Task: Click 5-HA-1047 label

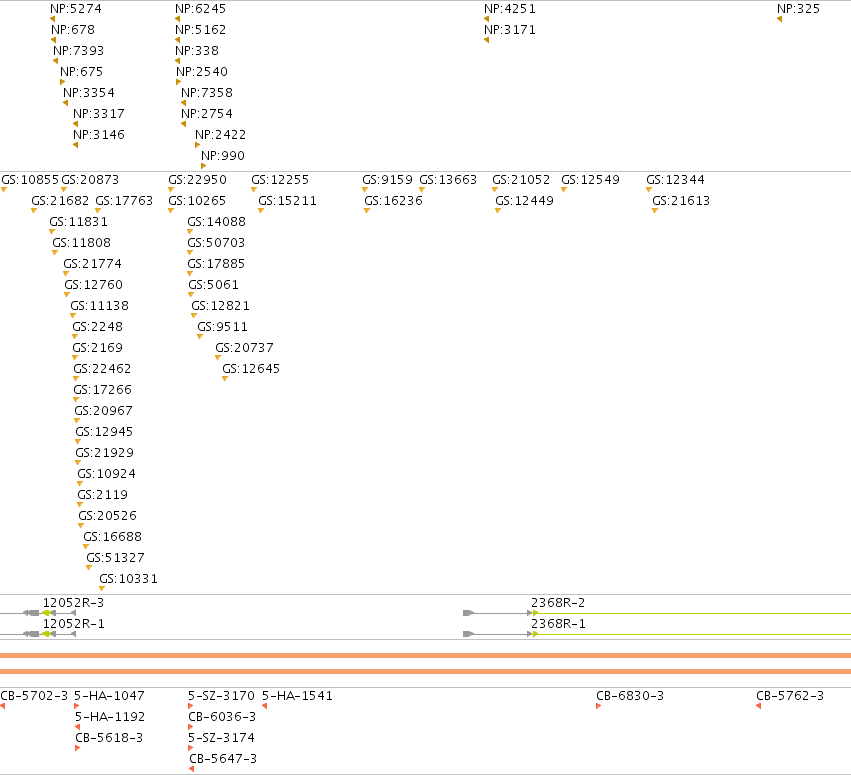Action: 109,696
